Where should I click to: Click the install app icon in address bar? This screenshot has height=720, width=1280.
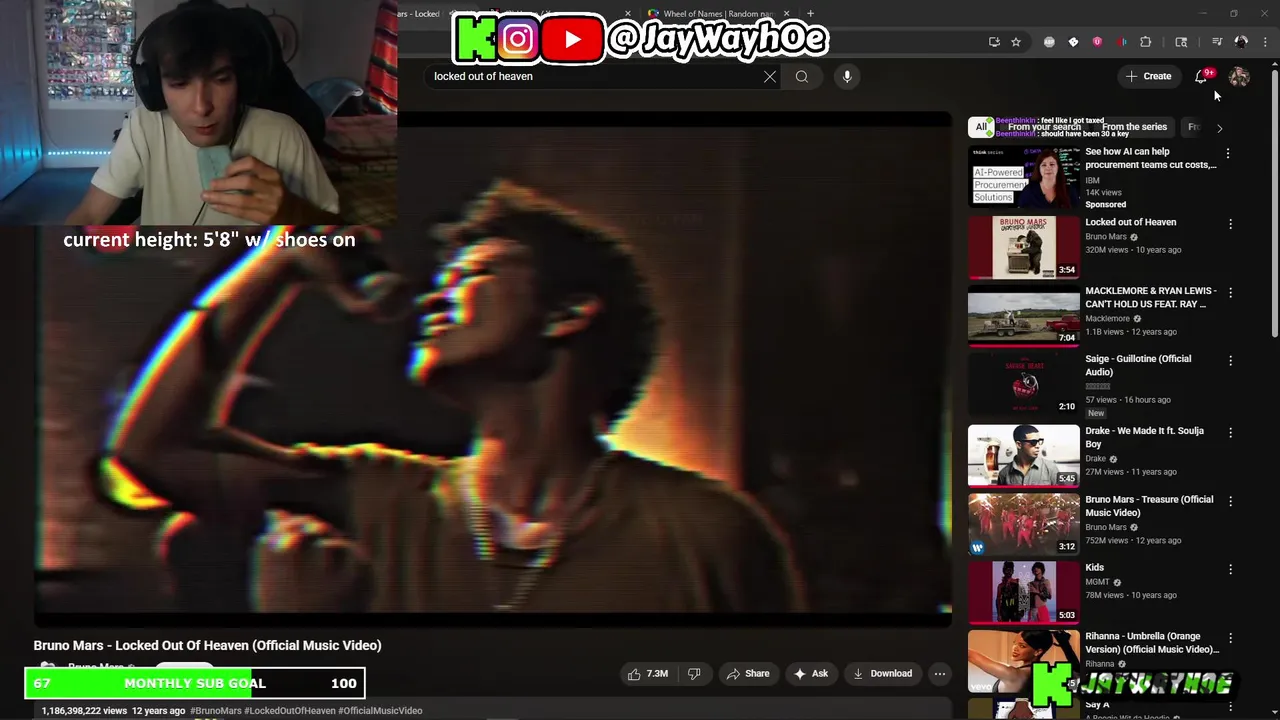tap(994, 42)
